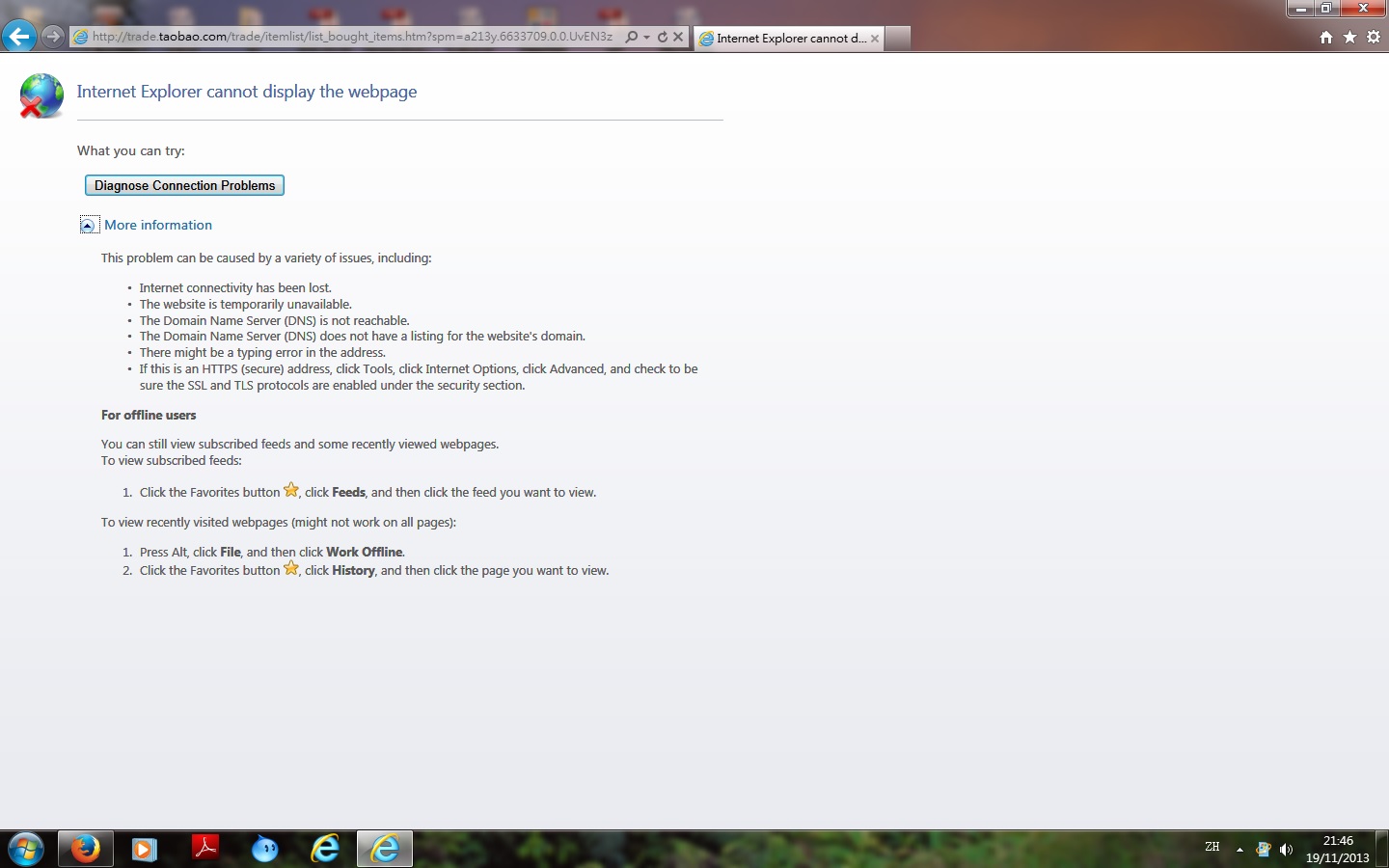Click the active Internet Explorer taskbar button
This screenshot has height=868, width=1389.
tap(385, 849)
